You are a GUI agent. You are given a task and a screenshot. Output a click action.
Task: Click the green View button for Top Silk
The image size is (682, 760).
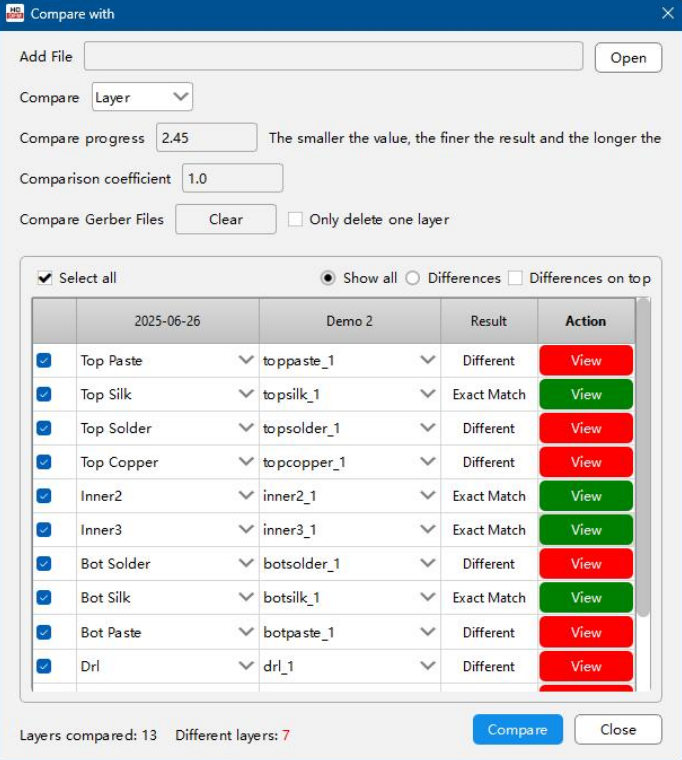(585, 394)
